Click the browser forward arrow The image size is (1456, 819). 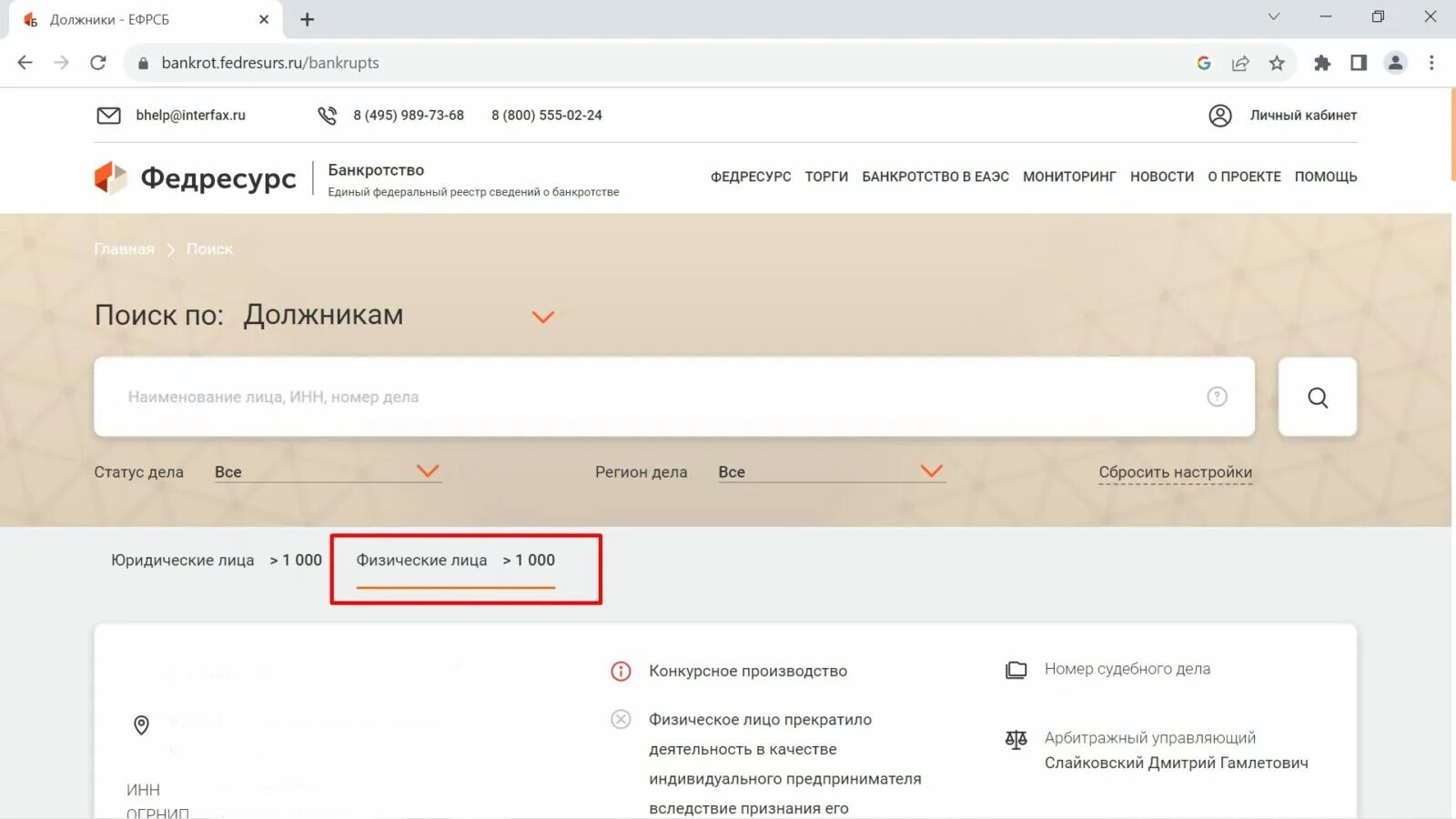pos(61,63)
